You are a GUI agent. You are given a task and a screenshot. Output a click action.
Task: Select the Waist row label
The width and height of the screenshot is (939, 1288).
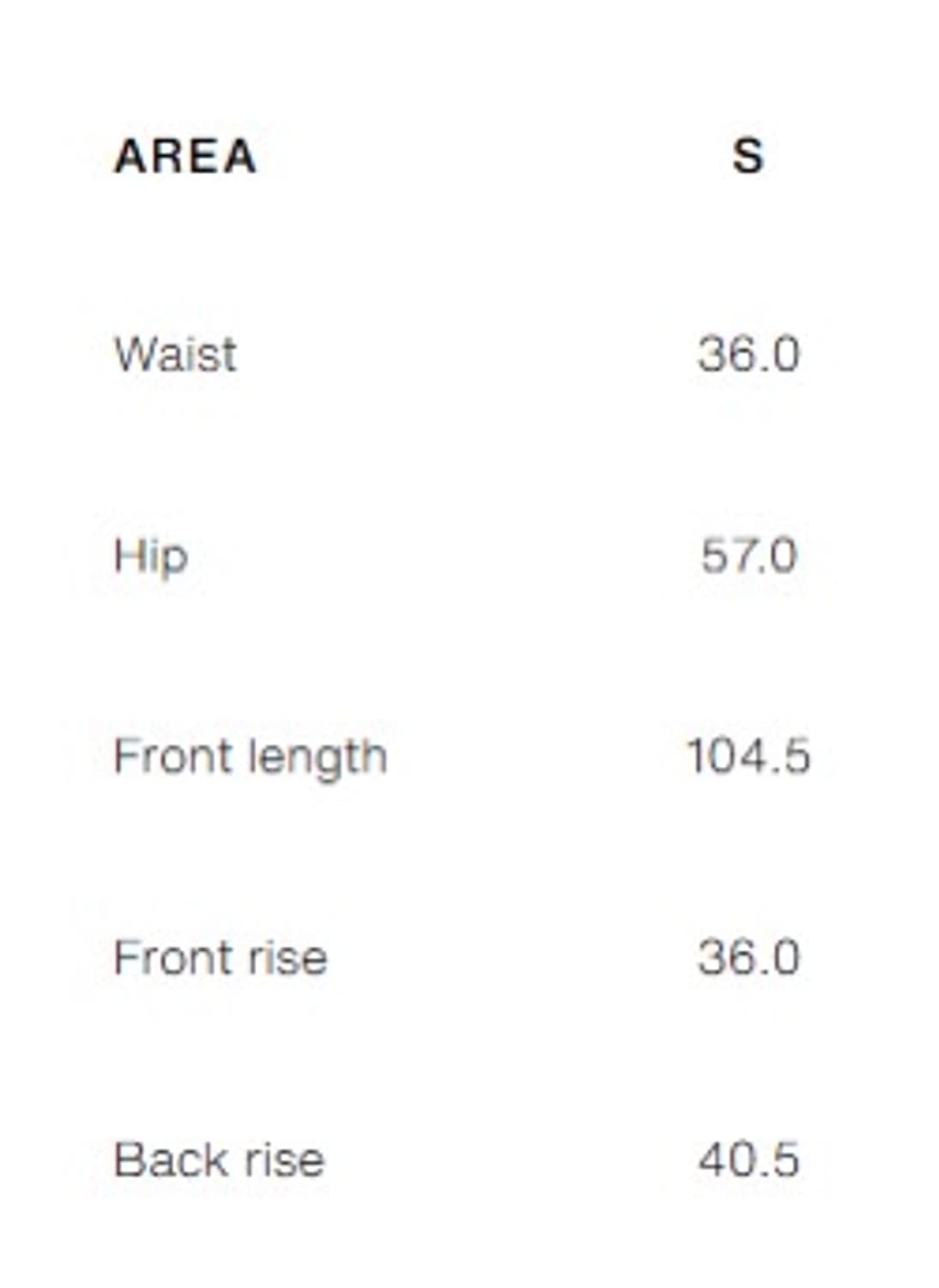tap(175, 354)
